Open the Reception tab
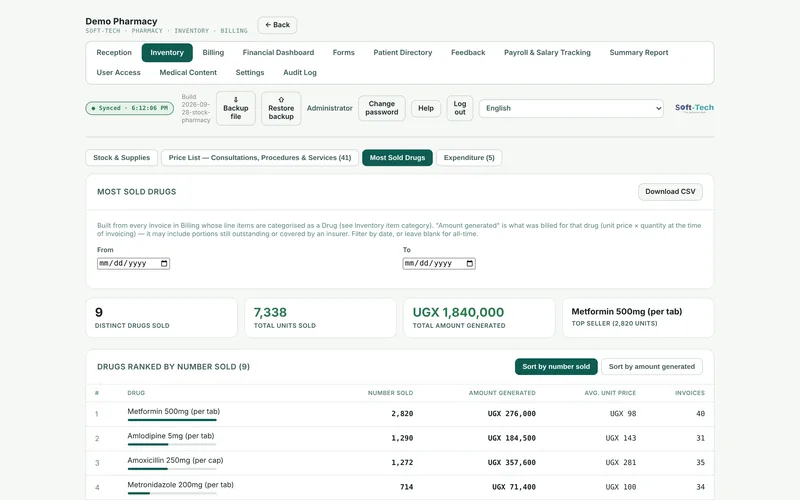The height and width of the screenshot is (500, 800). click(x=114, y=53)
